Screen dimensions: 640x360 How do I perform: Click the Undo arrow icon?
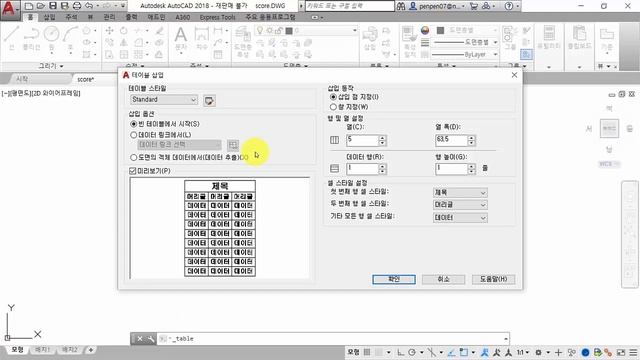coord(89,6)
